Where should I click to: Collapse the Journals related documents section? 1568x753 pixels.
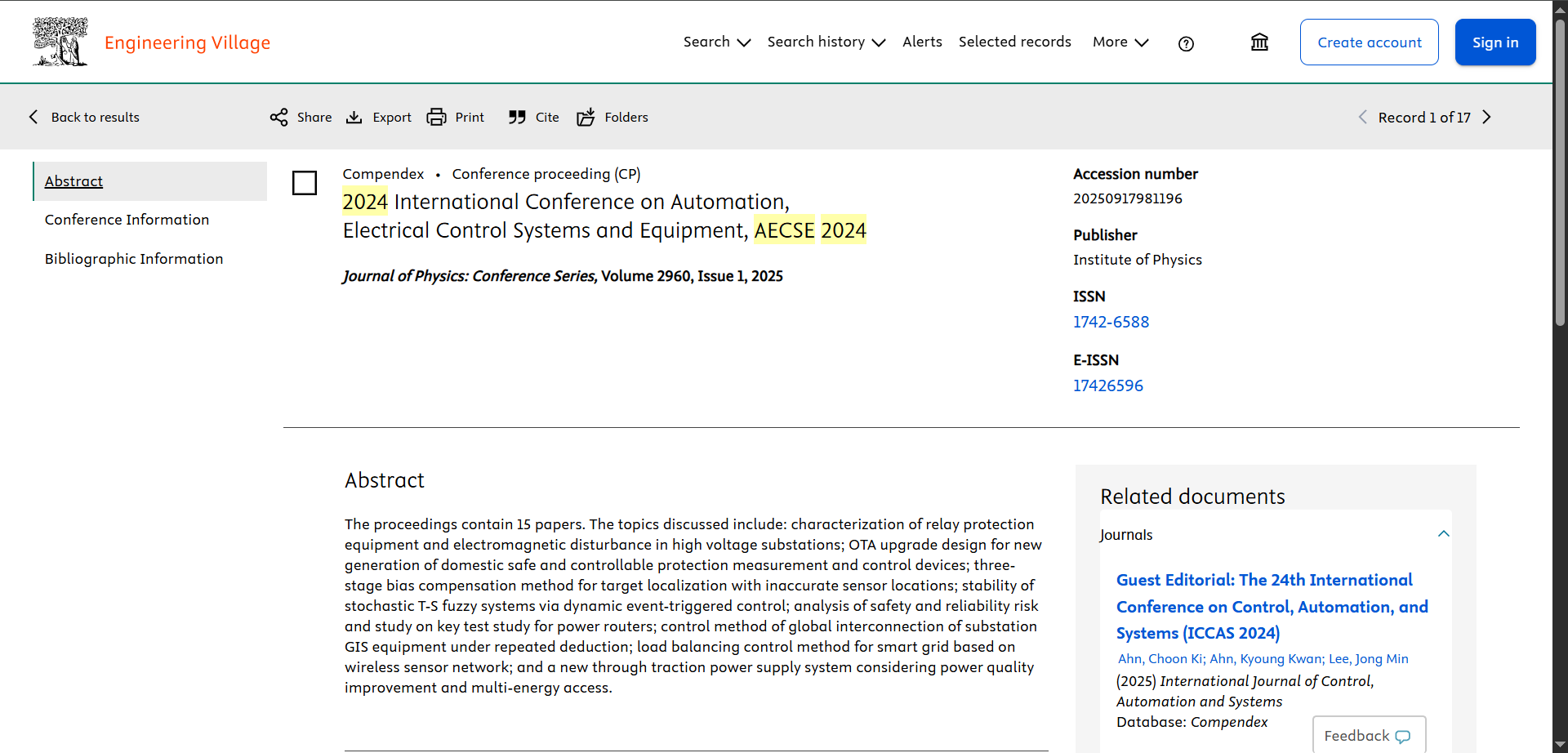[1443, 534]
